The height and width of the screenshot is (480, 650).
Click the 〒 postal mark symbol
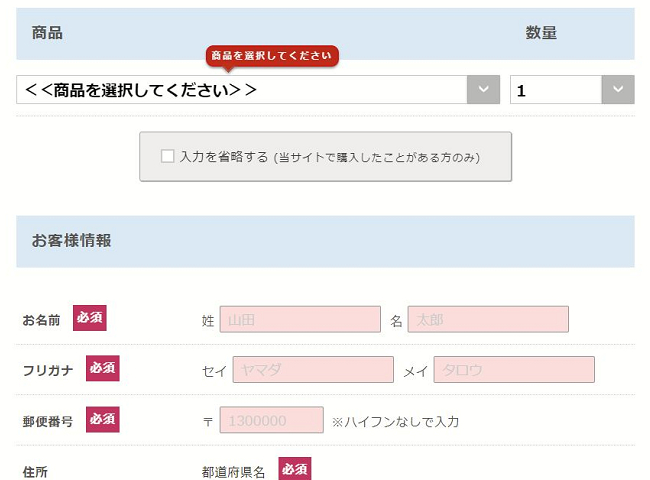(207, 421)
